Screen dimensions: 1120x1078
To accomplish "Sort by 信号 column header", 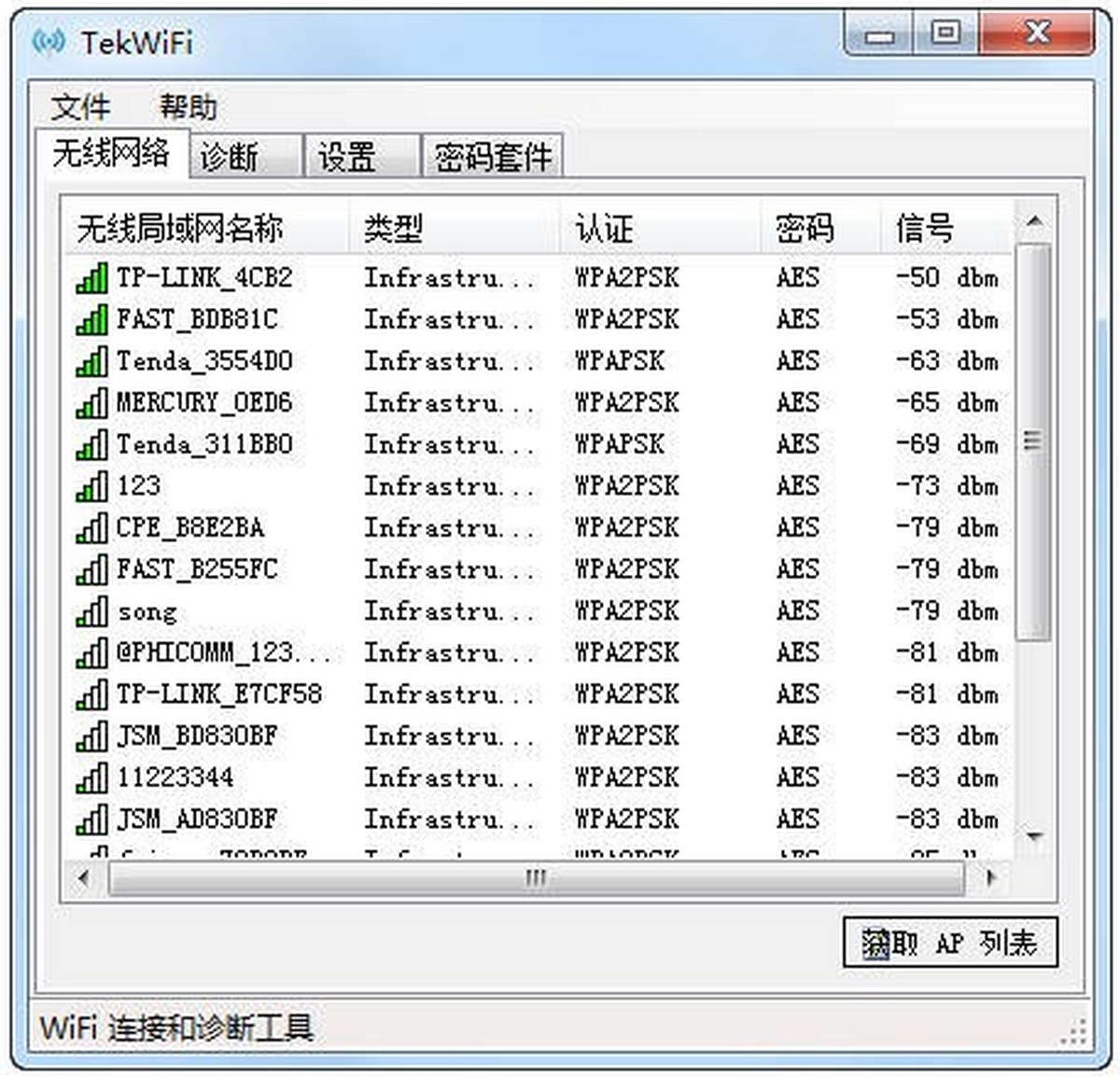I will pyautogui.click(x=924, y=228).
